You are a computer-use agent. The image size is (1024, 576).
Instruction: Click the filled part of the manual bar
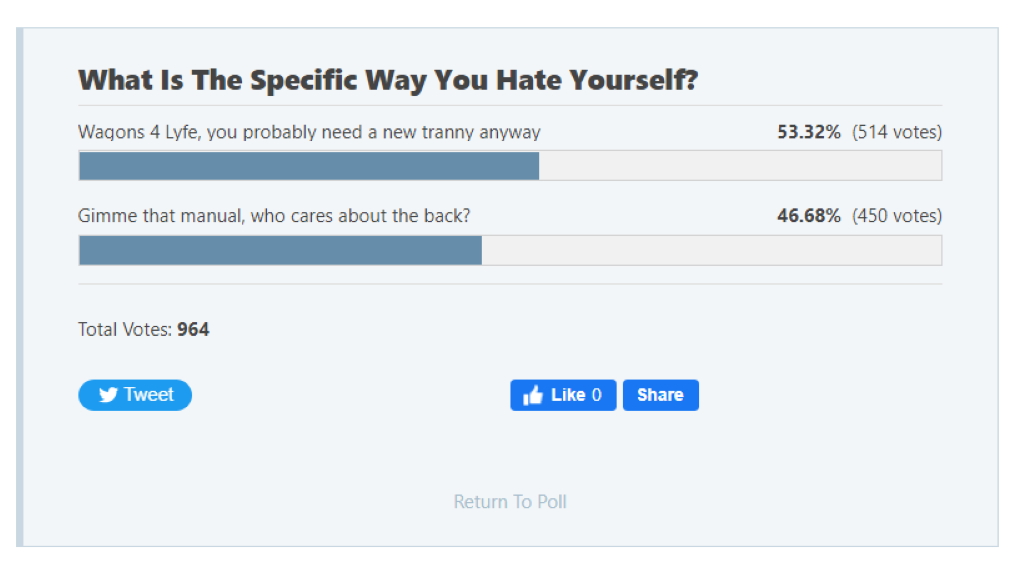pyautogui.click(x=280, y=251)
